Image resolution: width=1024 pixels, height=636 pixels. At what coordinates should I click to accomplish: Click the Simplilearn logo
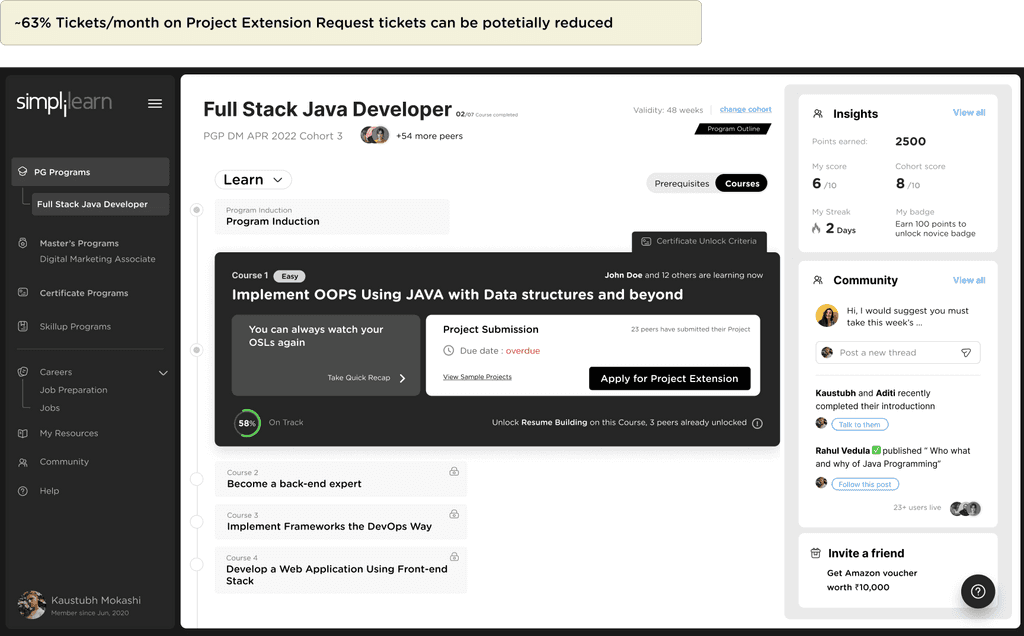pyautogui.click(x=64, y=103)
